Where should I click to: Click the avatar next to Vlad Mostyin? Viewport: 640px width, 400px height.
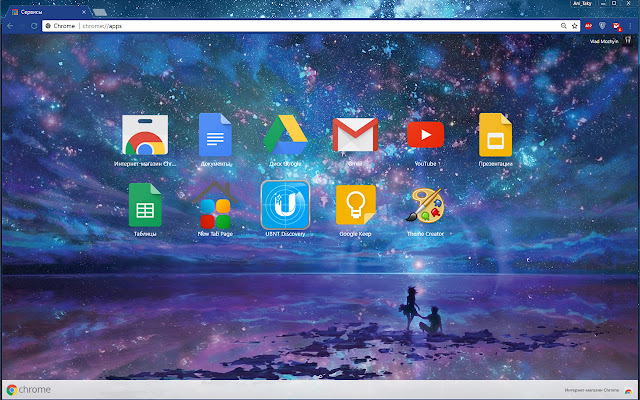(x=627, y=40)
